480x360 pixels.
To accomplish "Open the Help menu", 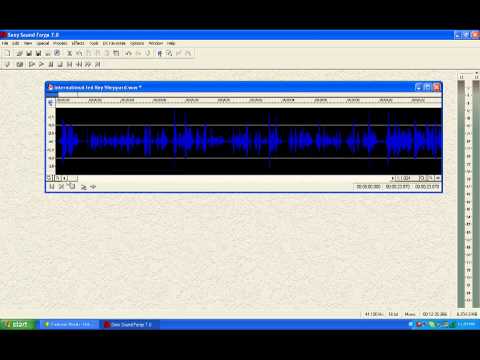I will tap(171, 43).
